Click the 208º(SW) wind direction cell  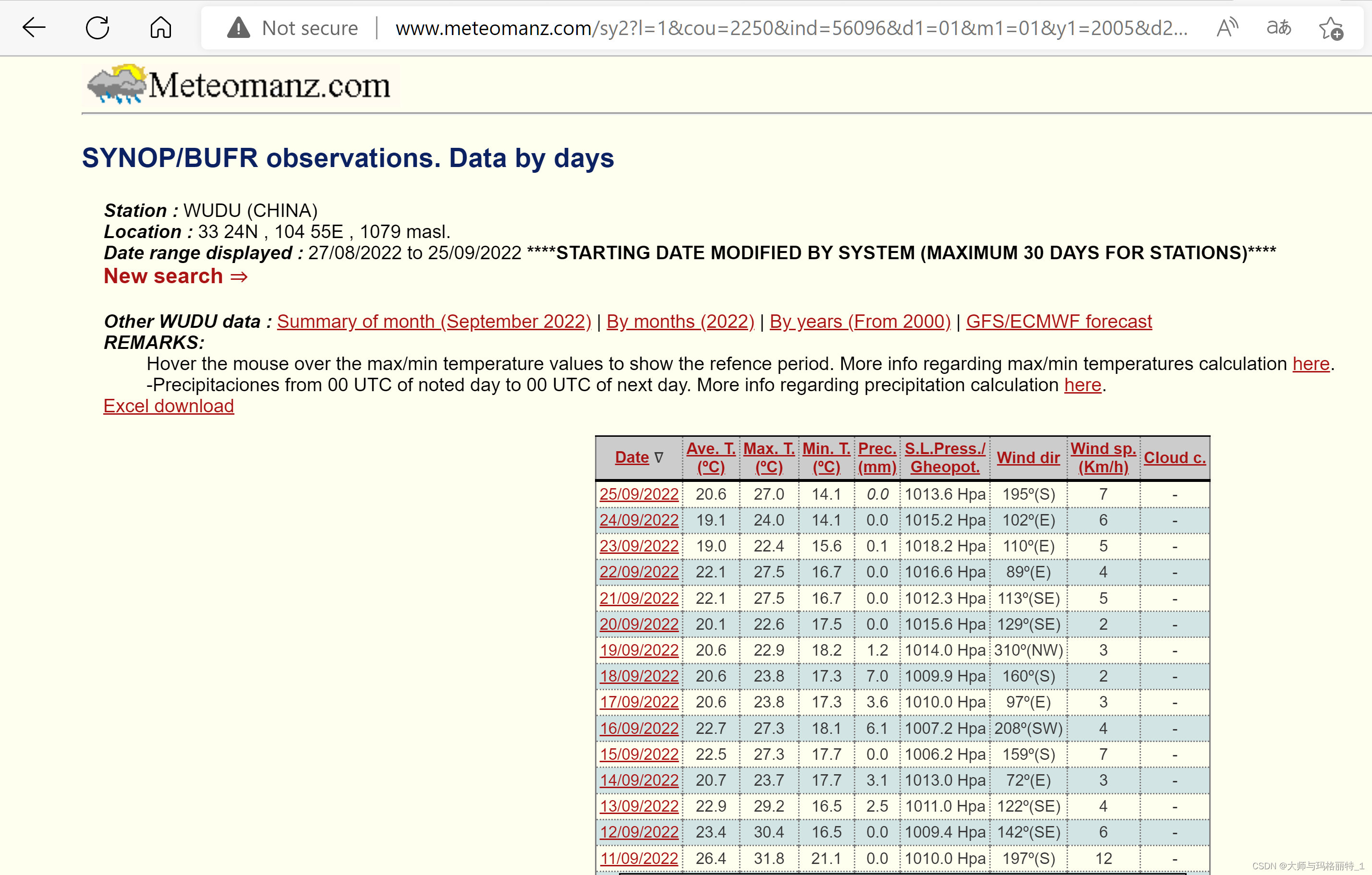point(1029,728)
